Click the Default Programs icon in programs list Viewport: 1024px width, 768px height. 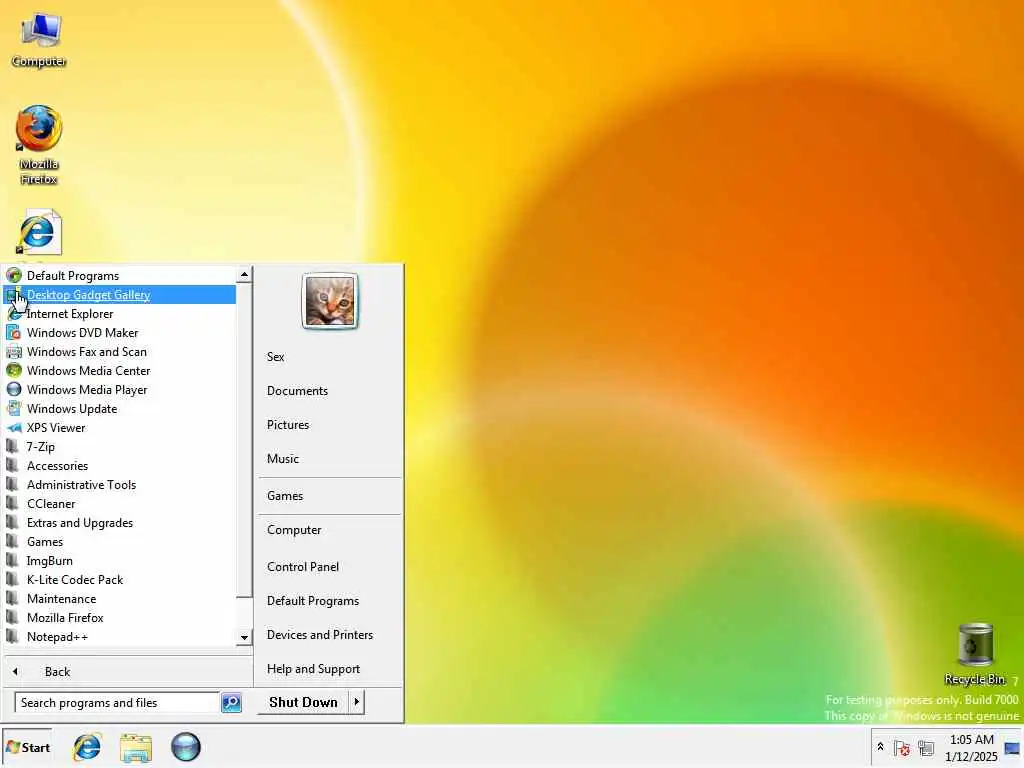coord(14,276)
